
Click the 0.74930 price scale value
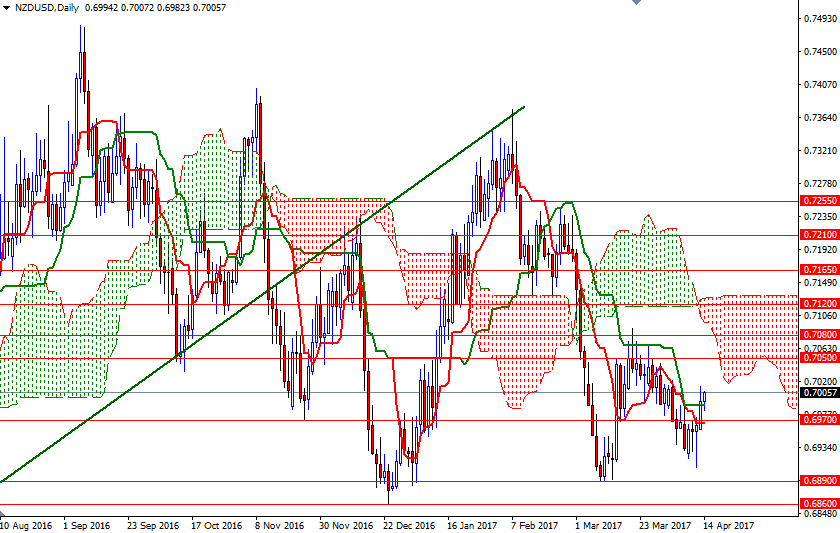[820, 19]
